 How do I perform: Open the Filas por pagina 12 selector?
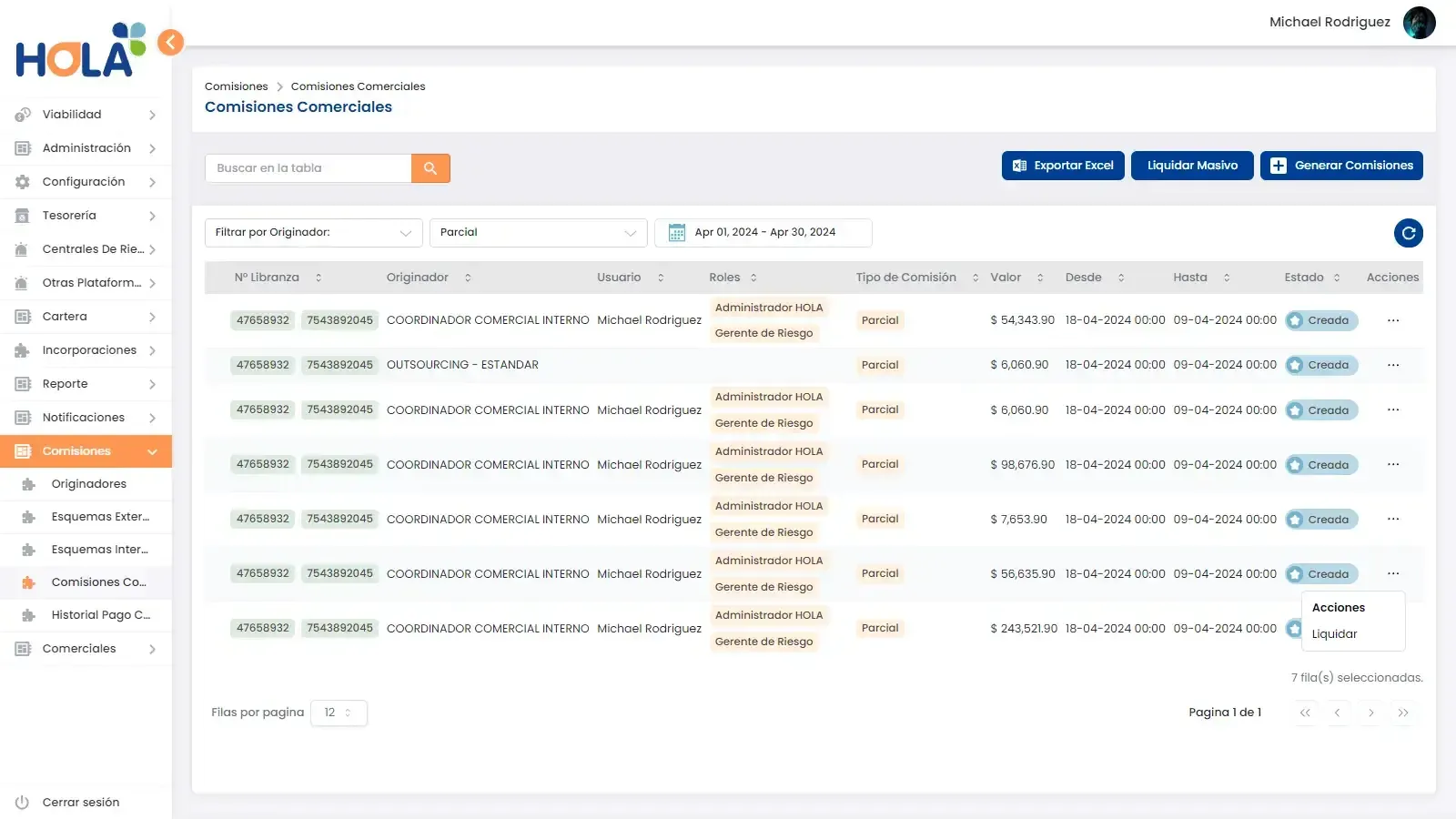[x=339, y=713]
